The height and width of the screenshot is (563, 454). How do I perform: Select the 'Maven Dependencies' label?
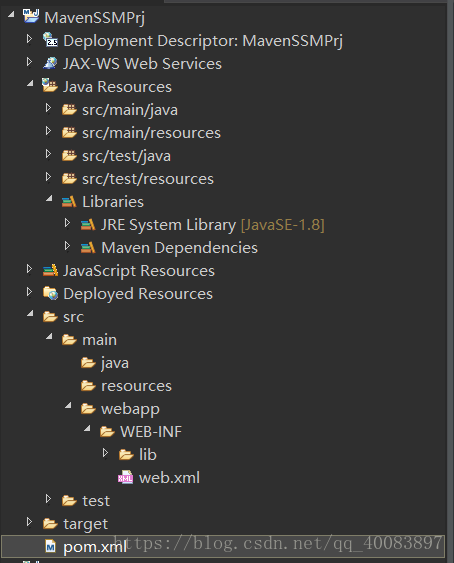pyautogui.click(x=180, y=248)
